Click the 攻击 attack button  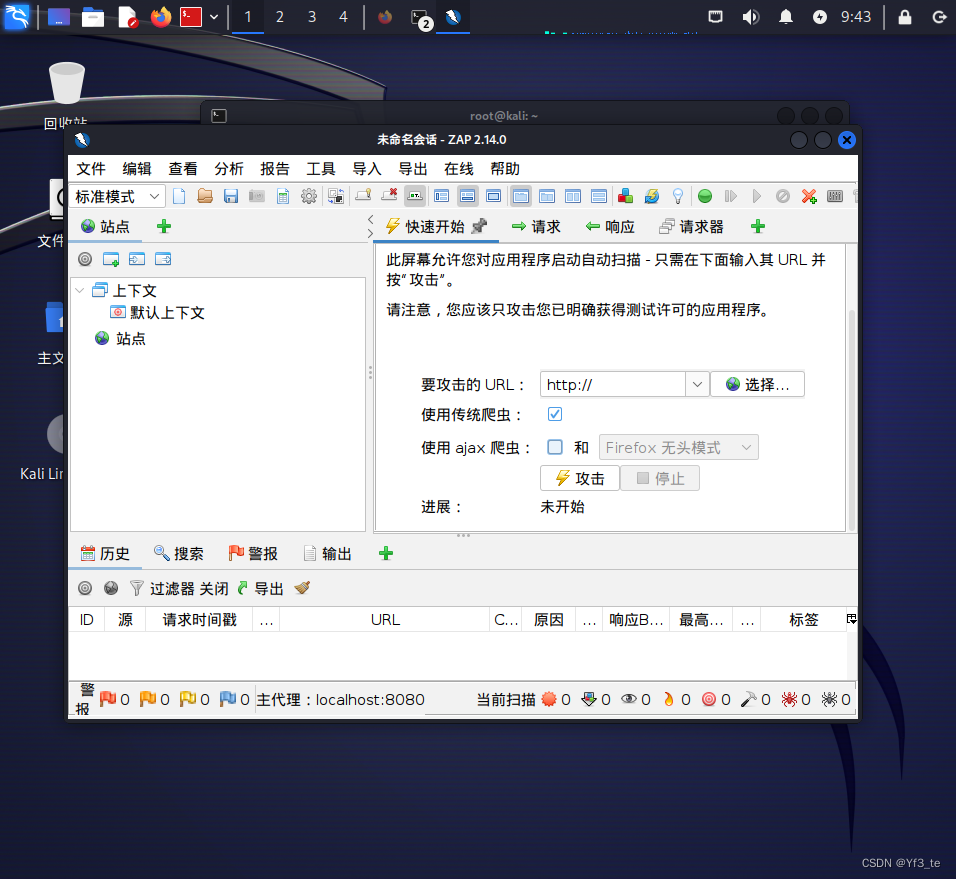click(580, 479)
